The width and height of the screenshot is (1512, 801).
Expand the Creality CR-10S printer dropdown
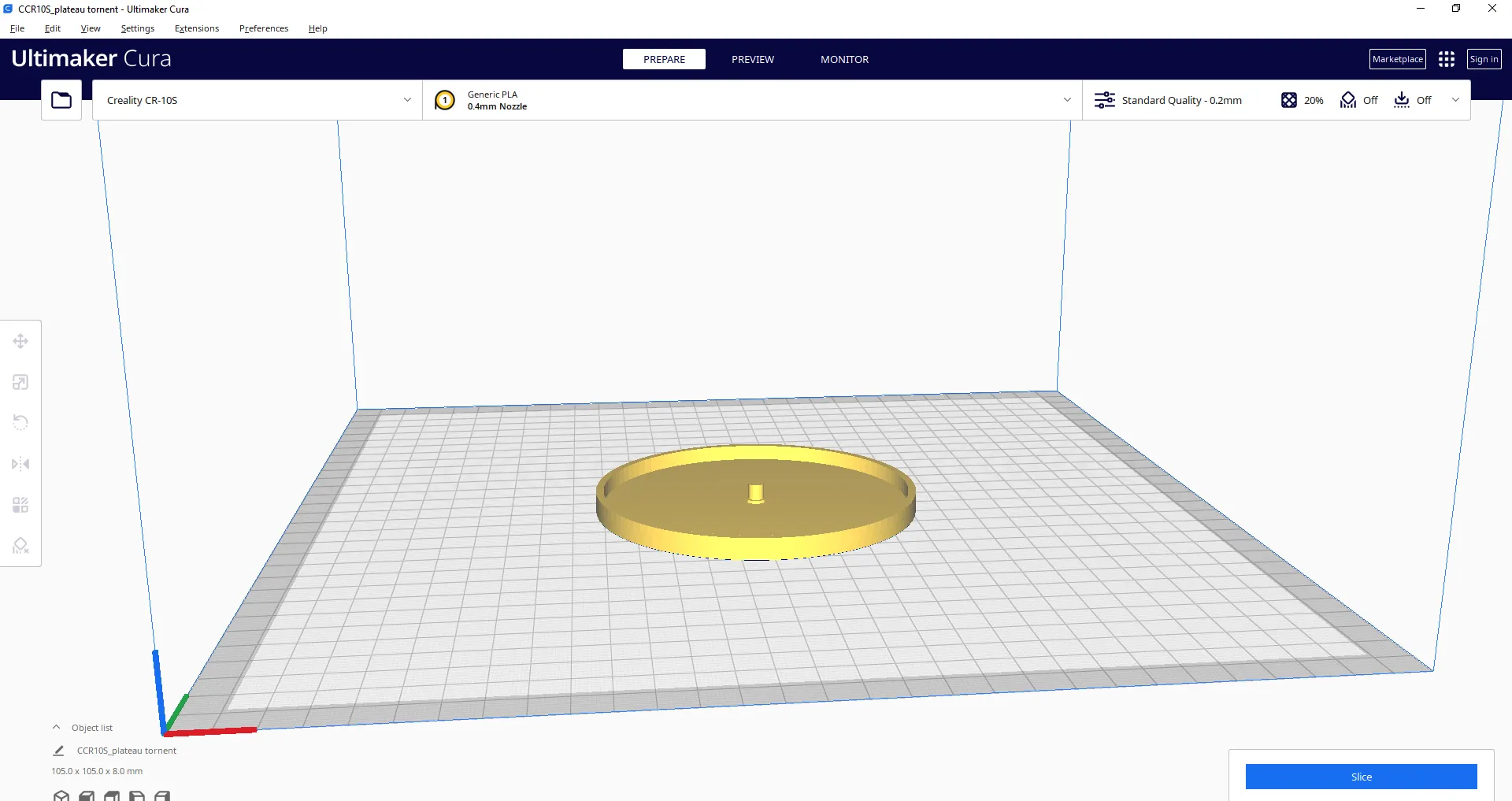pyautogui.click(x=407, y=100)
